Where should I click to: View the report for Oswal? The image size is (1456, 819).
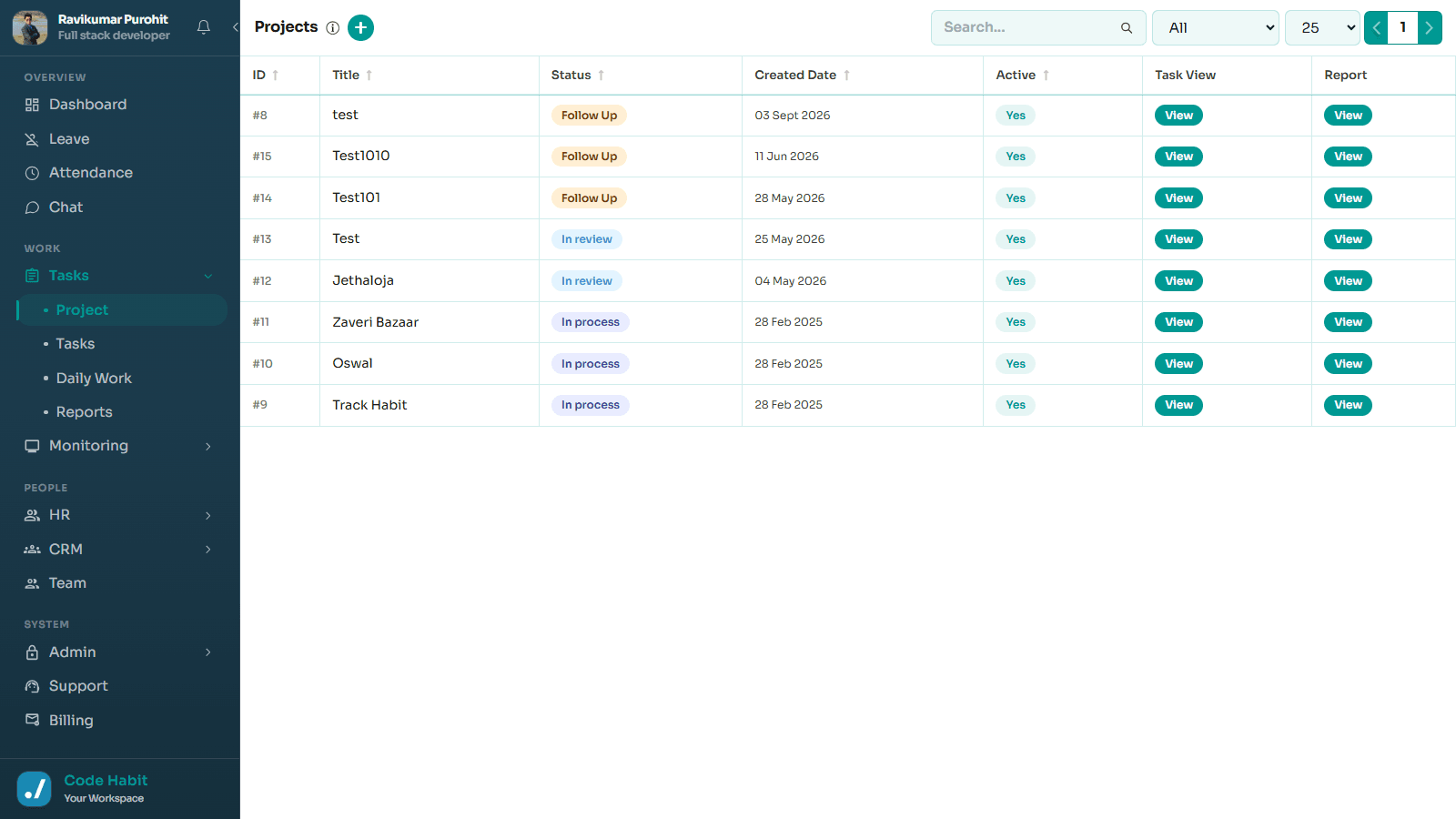click(x=1348, y=364)
